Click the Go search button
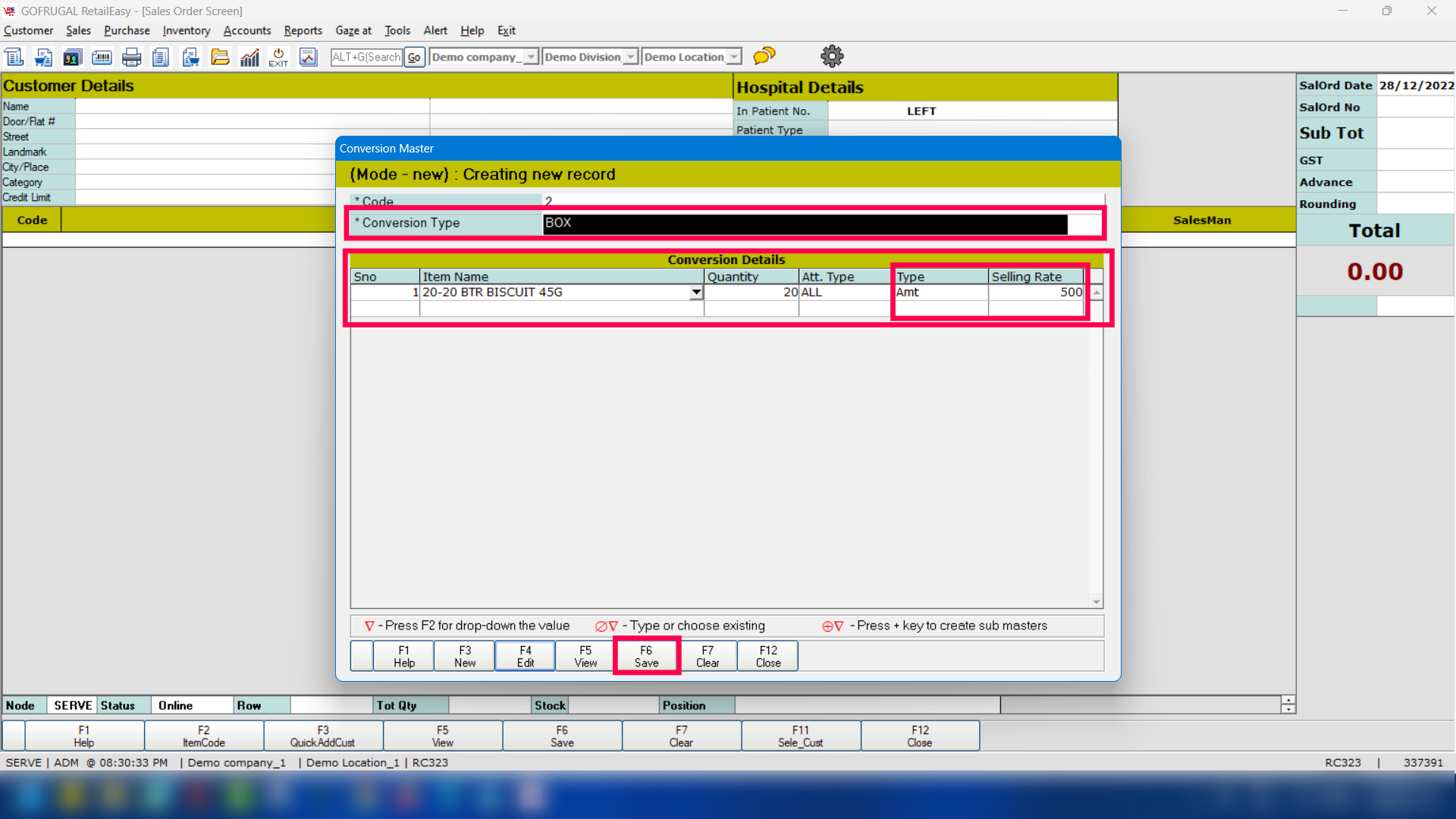 pos(414,57)
